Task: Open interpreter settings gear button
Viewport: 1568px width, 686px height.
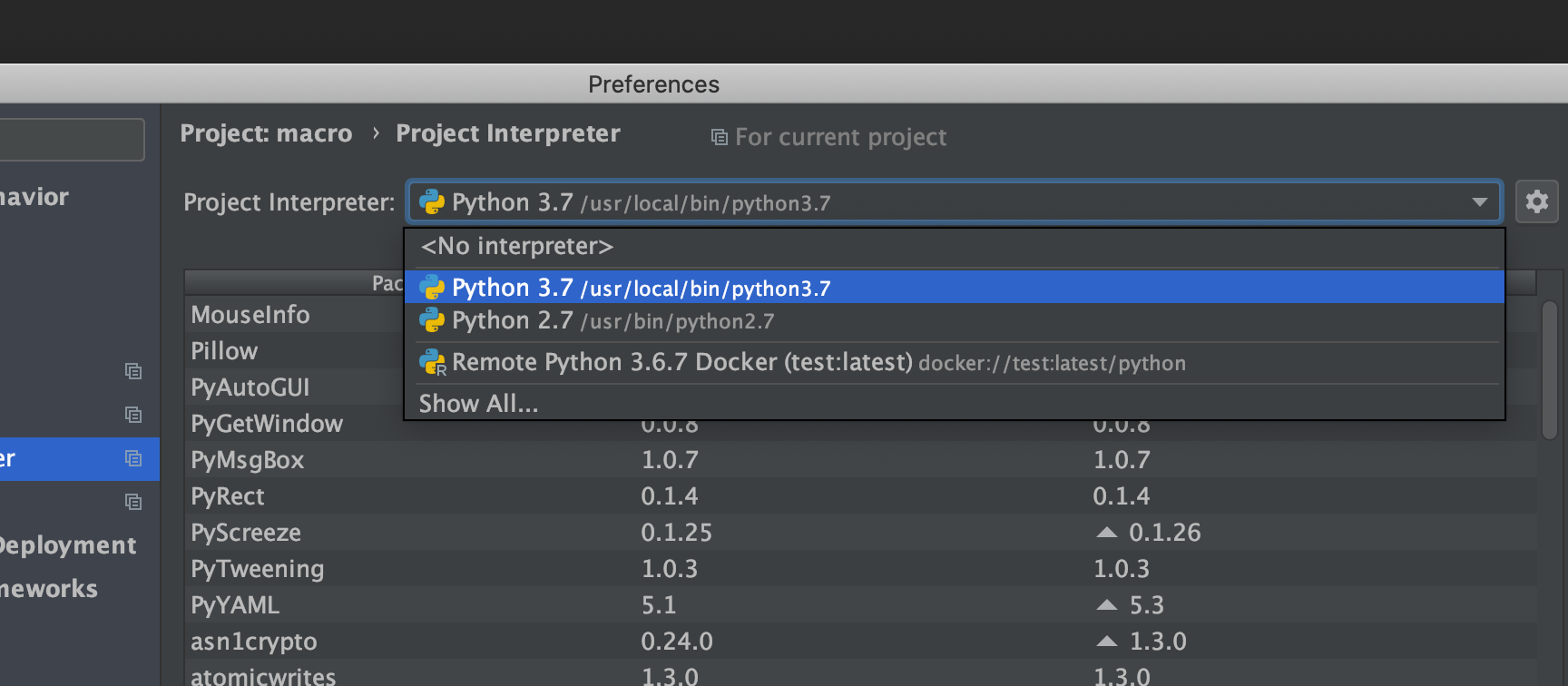Action: tap(1536, 201)
